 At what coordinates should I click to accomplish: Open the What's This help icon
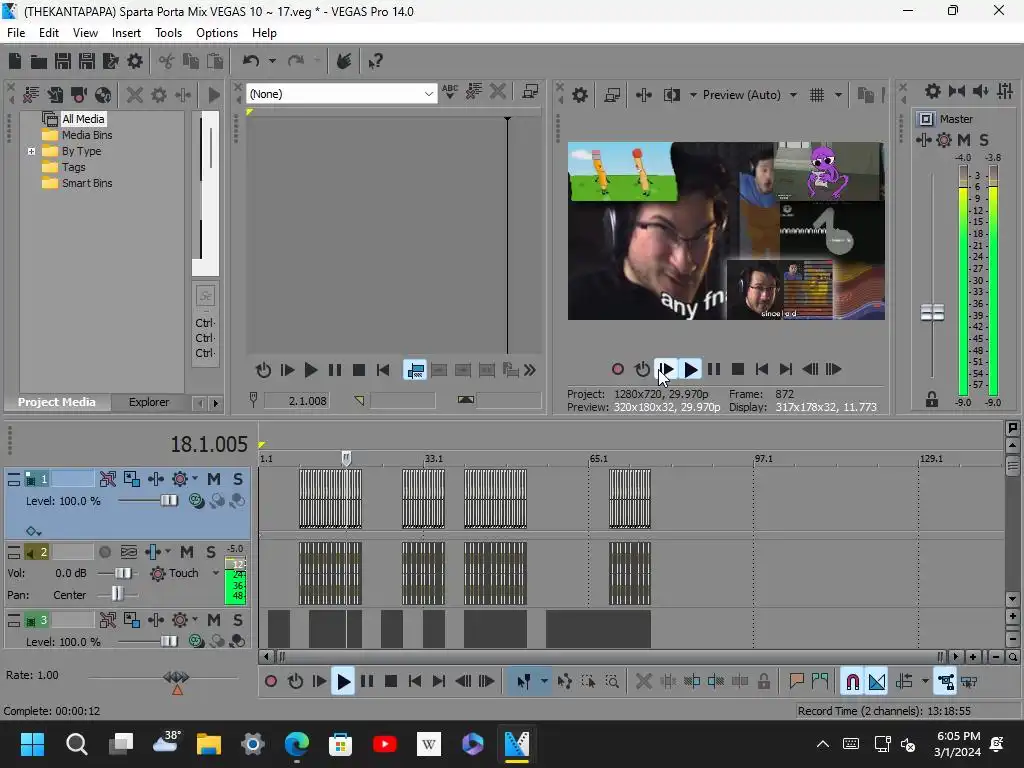375,61
